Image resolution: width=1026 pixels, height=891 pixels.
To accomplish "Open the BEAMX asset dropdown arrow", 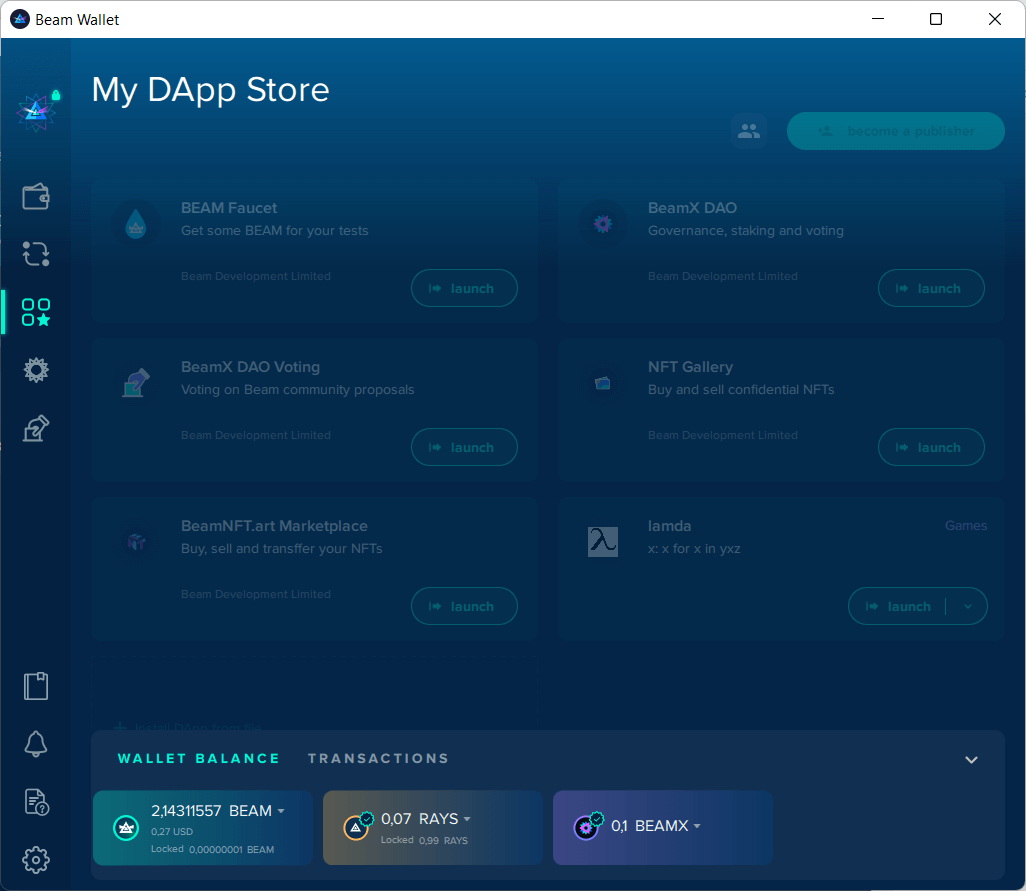I will tap(697, 827).
